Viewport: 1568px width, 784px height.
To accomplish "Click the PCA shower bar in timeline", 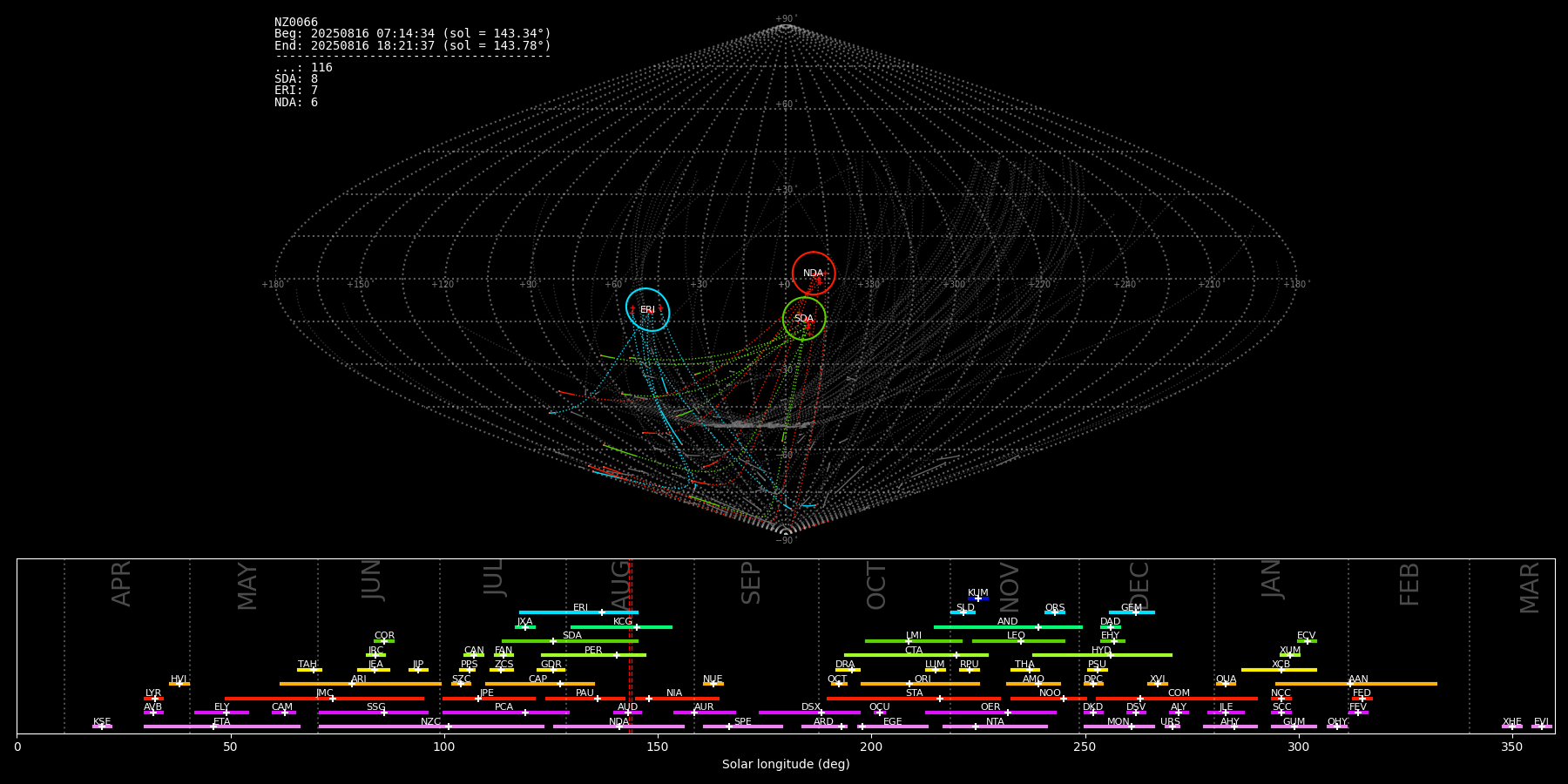I will pos(505,713).
